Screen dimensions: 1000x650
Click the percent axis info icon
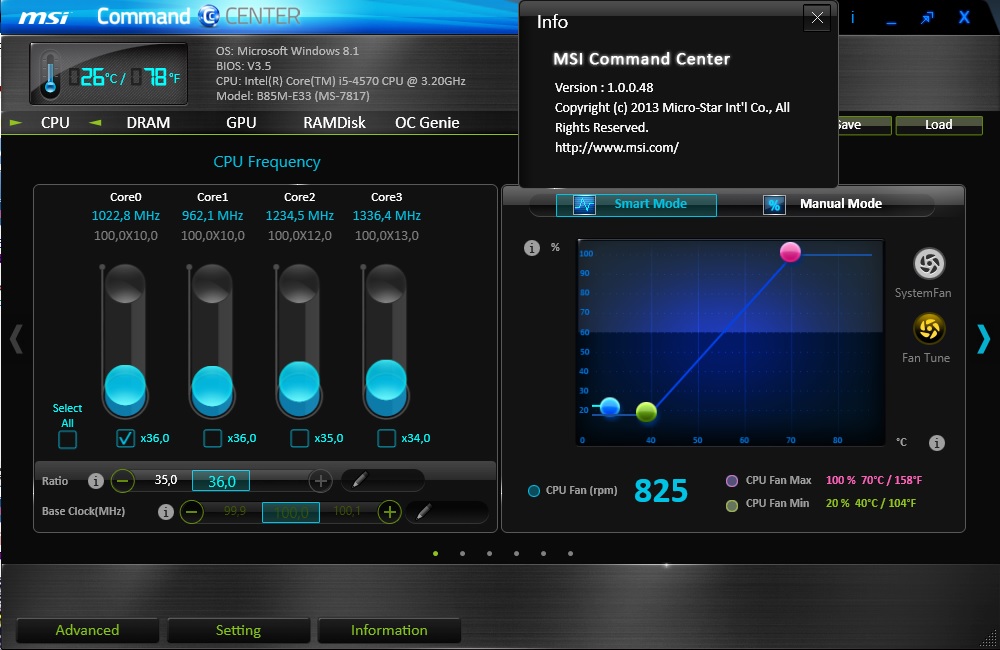point(532,248)
